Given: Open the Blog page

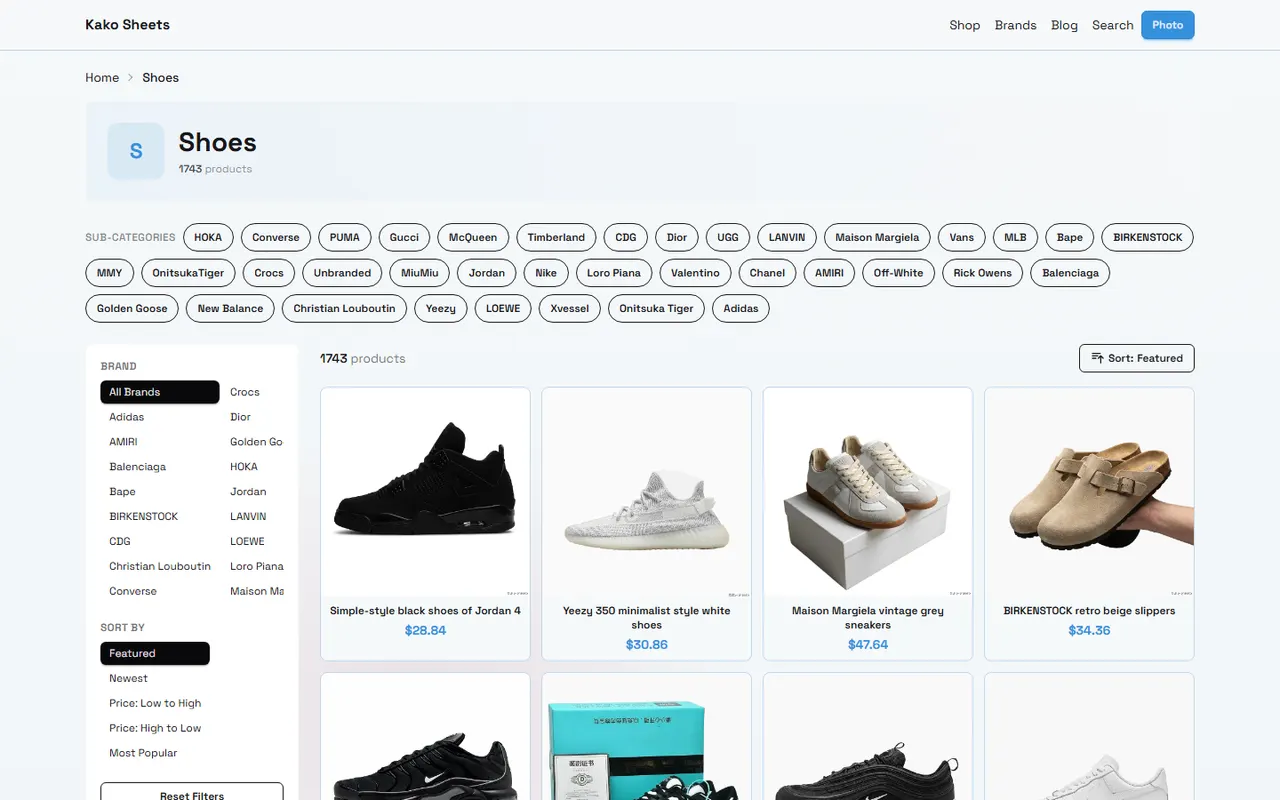Looking at the screenshot, I should tap(1064, 25).
